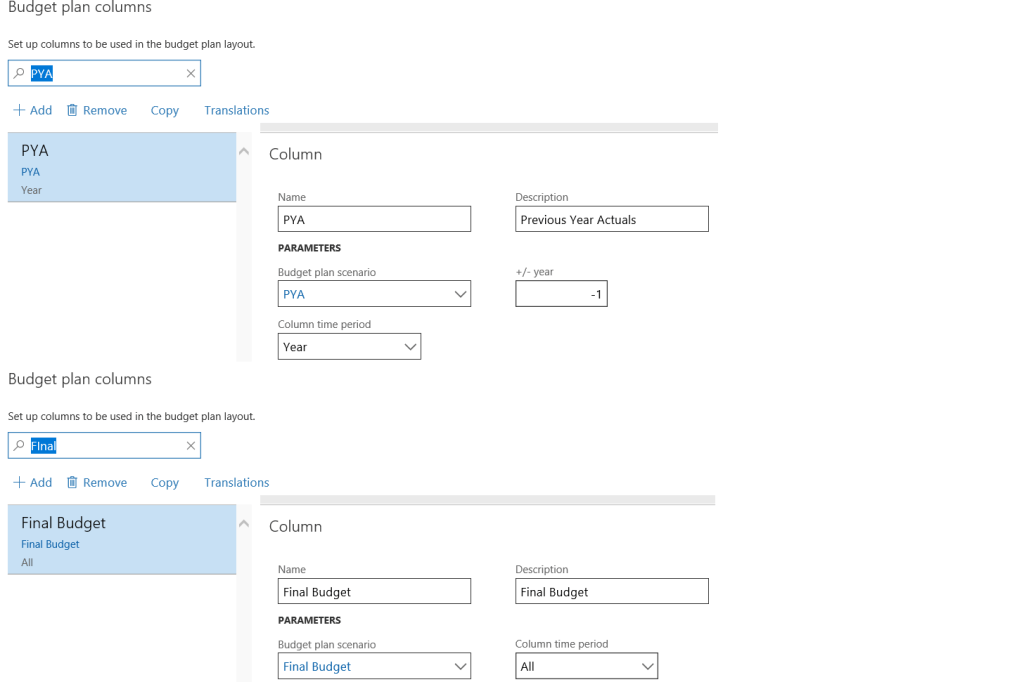Screen dimensions: 1024x682
Task: Click the search magnifier in the PYA filter box
Action: tap(17, 73)
